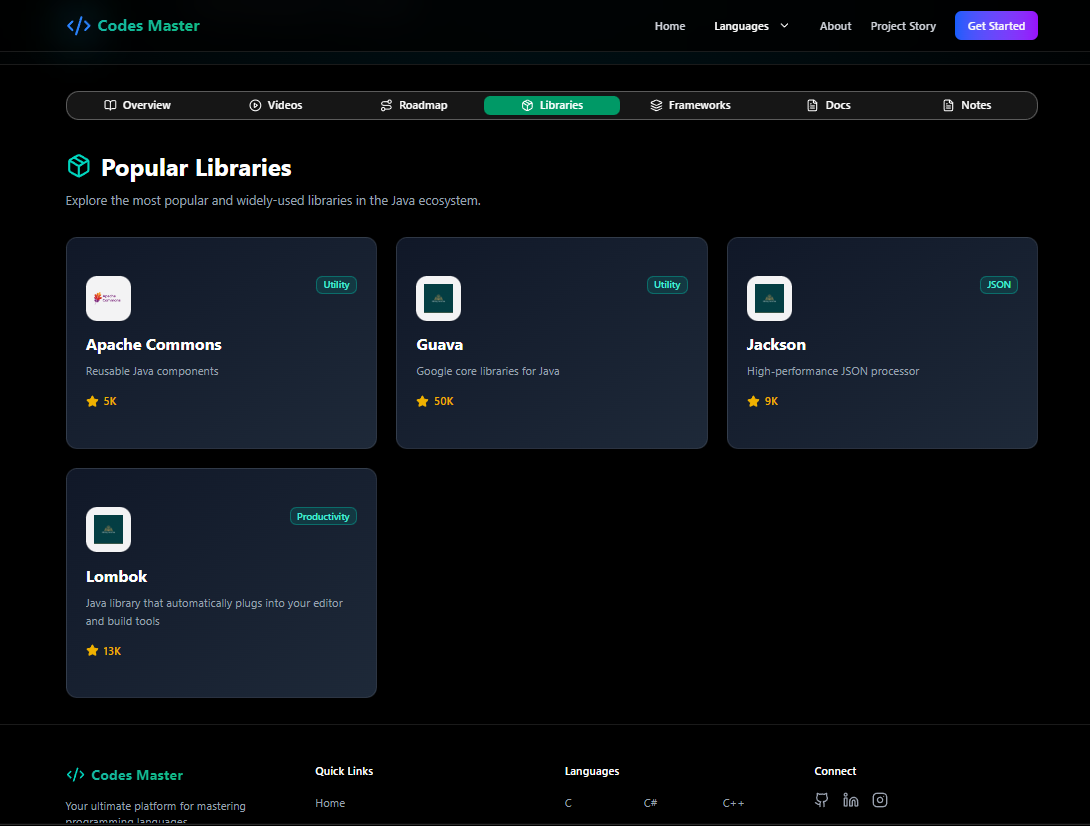Click the code brackets logo in header

click(79, 26)
